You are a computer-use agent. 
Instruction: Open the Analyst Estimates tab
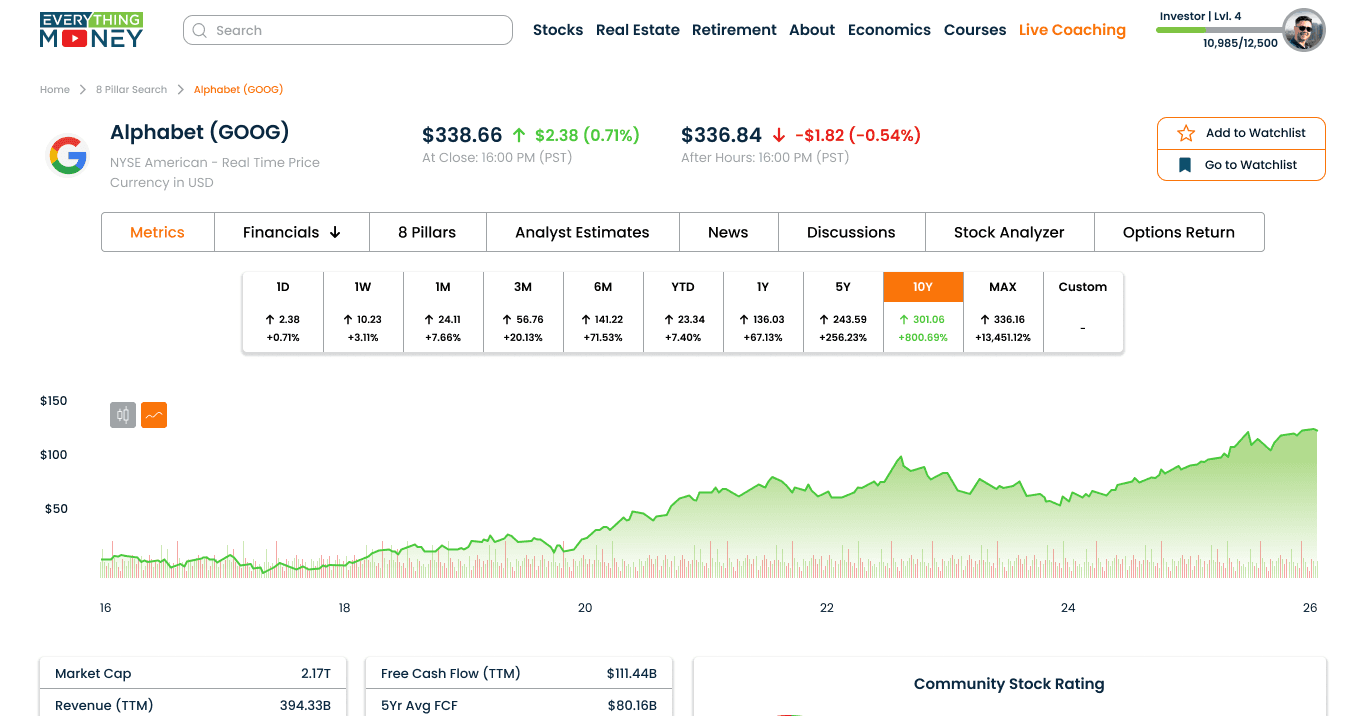581,231
